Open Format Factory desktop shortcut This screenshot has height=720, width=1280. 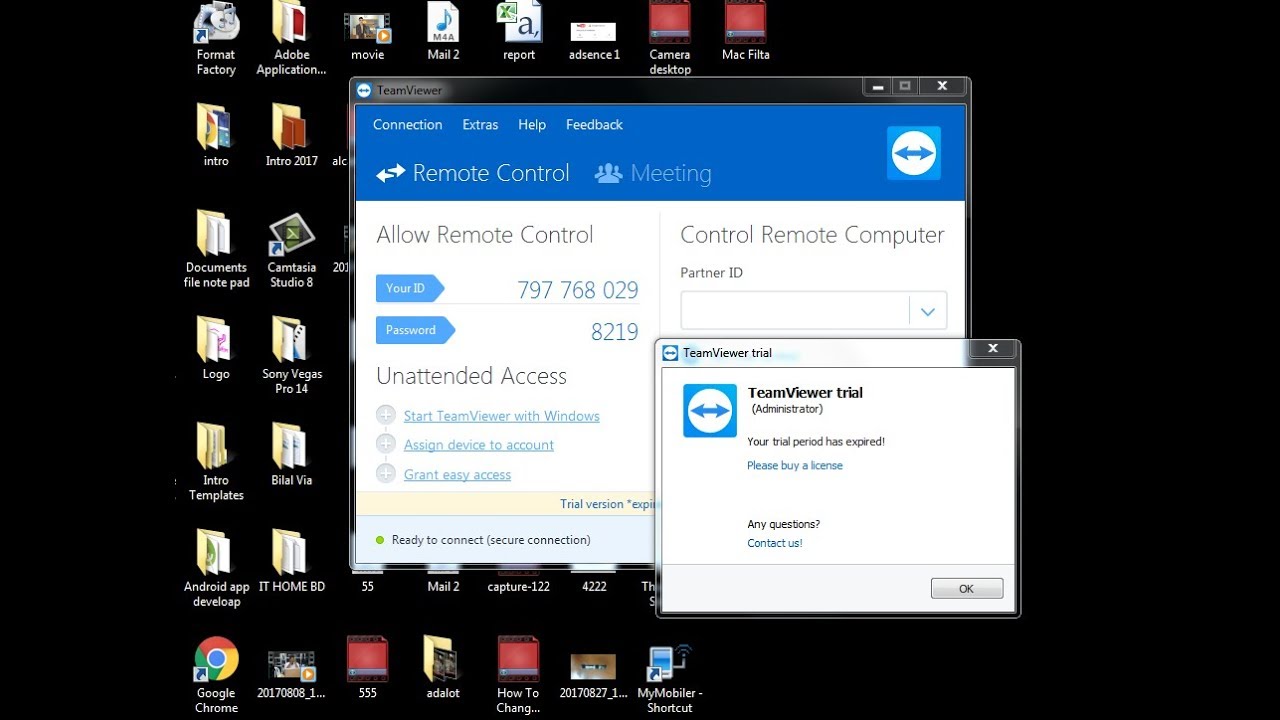[216, 40]
